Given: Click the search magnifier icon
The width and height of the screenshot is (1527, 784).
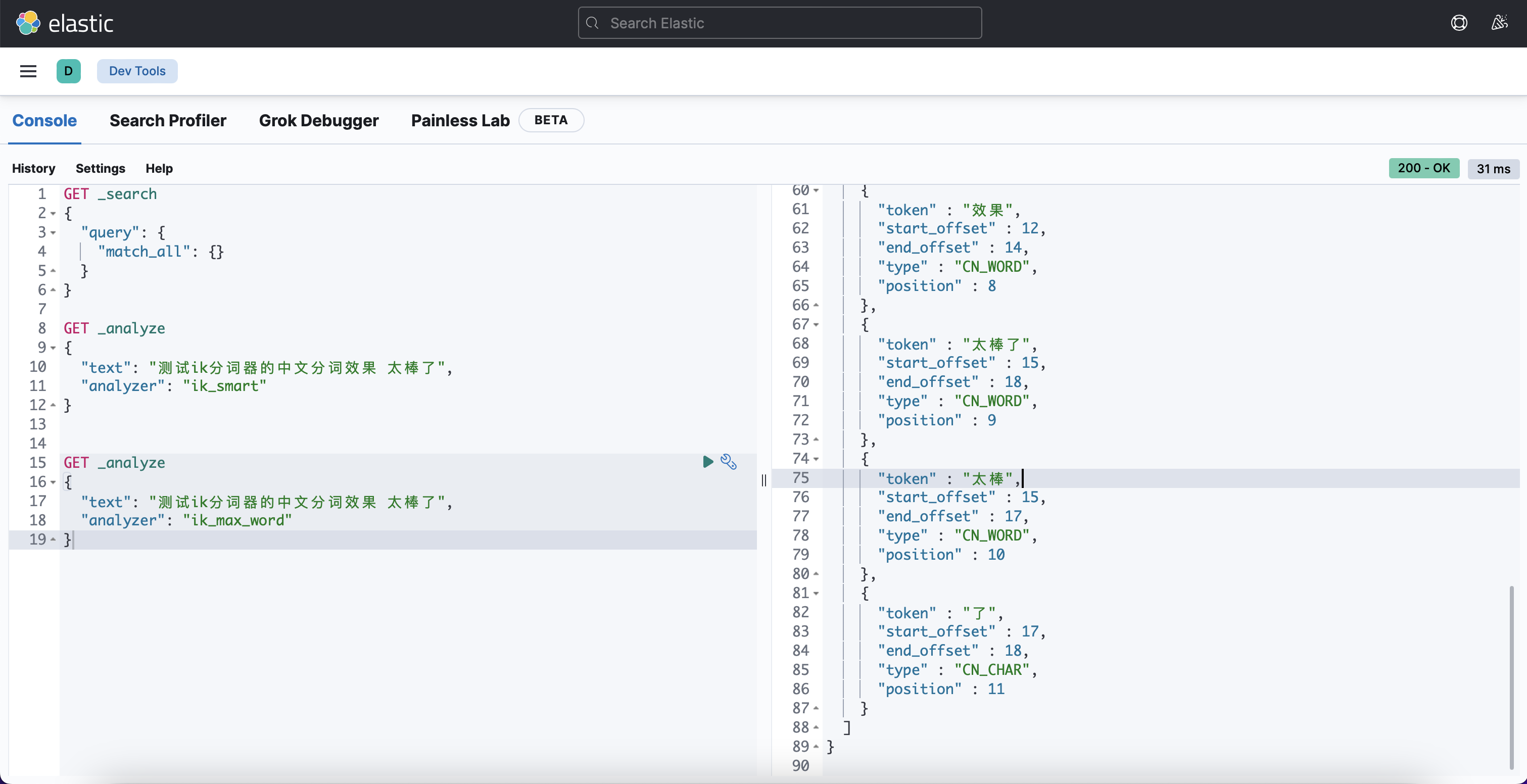Looking at the screenshot, I should coord(592,23).
